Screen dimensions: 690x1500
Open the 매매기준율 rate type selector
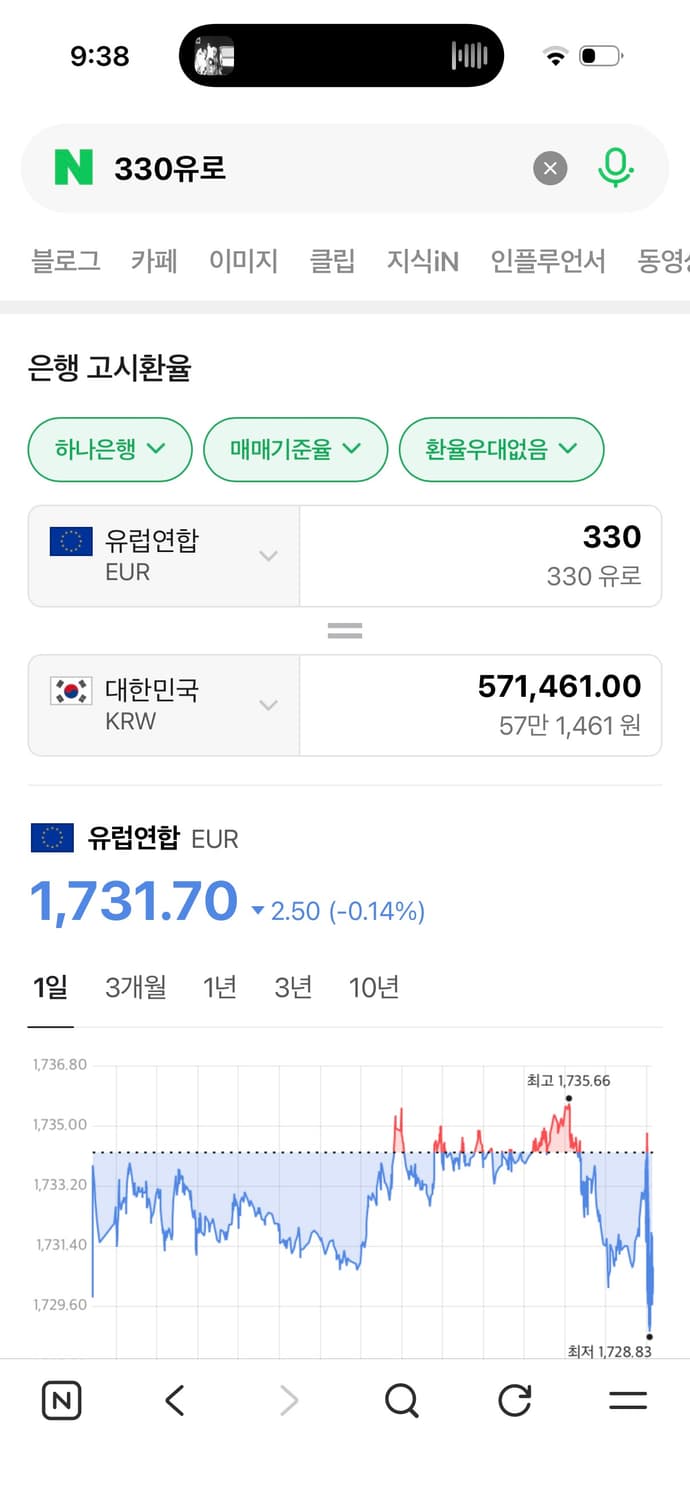pyautogui.click(x=295, y=450)
